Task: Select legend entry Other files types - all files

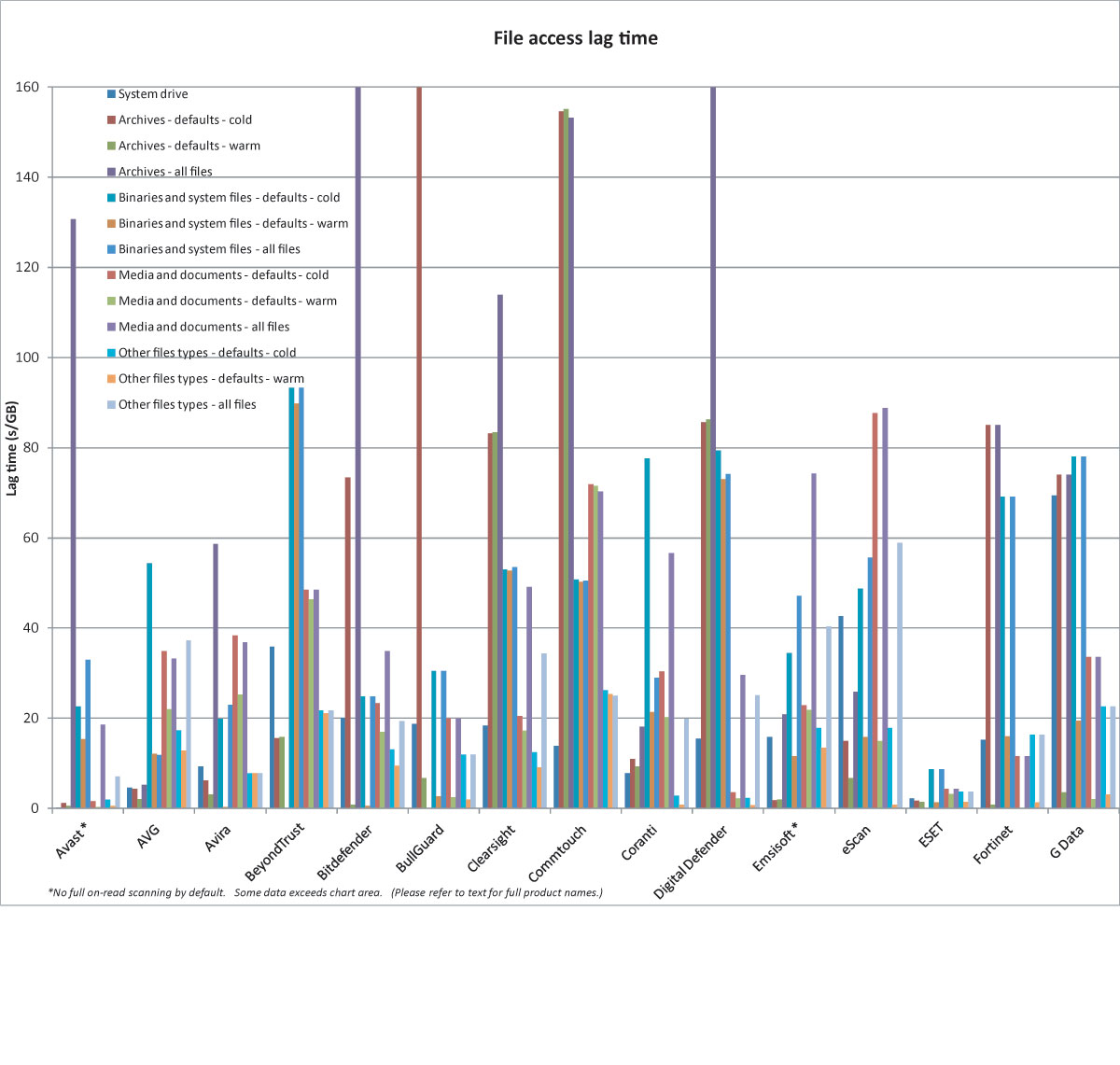Action: pos(181,404)
